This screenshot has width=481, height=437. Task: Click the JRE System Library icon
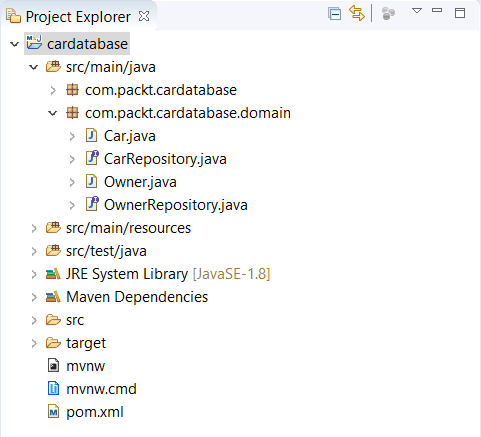pyautogui.click(x=53, y=274)
